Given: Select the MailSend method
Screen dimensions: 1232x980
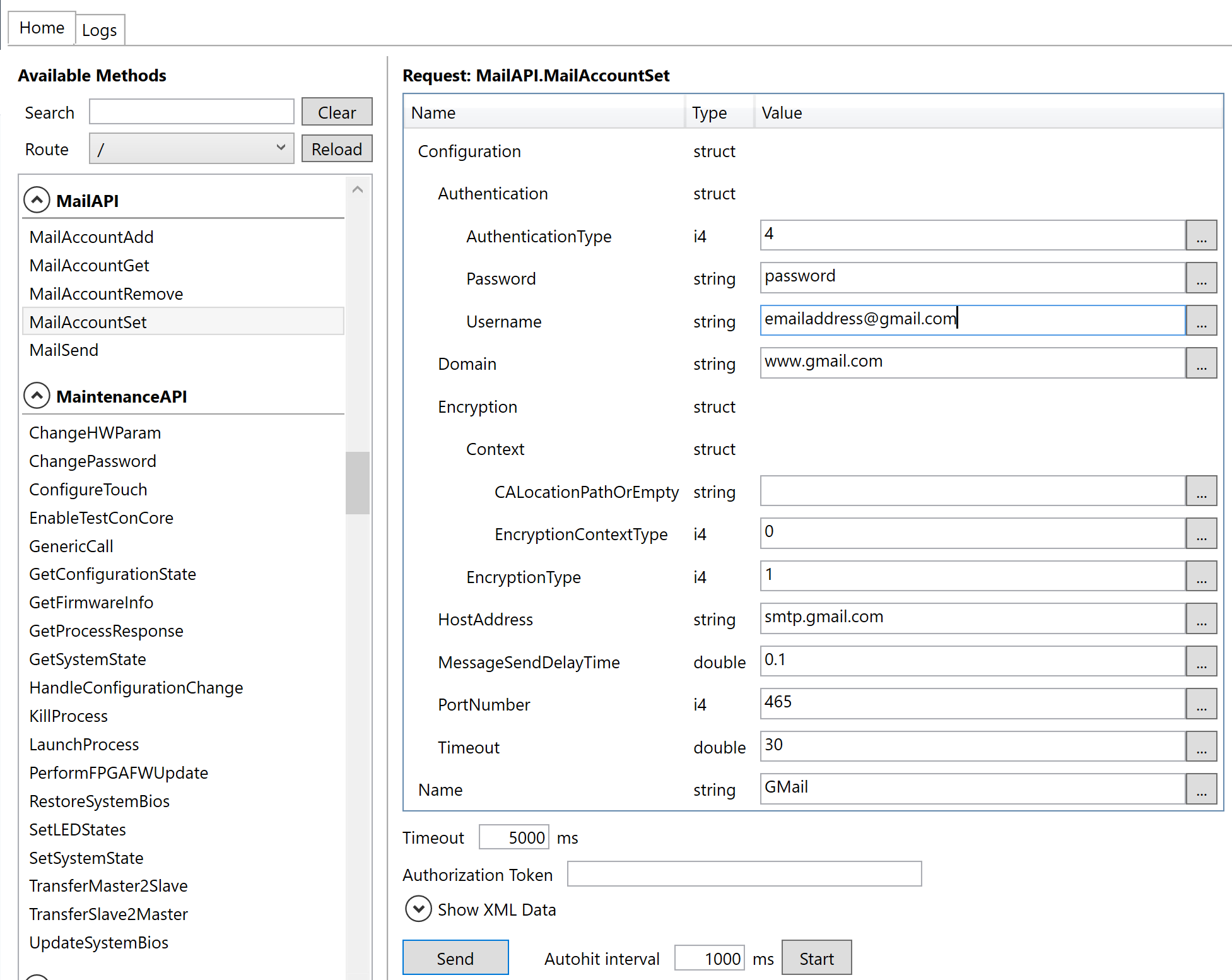Looking at the screenshot, I should 64,350.
